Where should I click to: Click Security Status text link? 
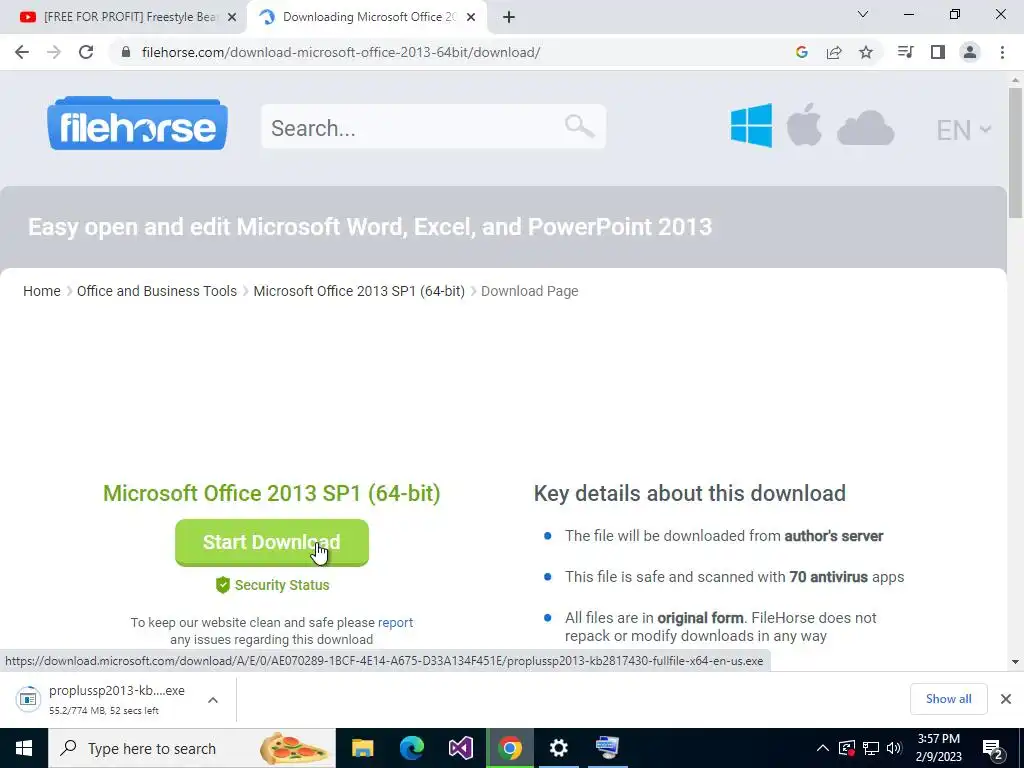pyautogui.click(x=282, y=585)
